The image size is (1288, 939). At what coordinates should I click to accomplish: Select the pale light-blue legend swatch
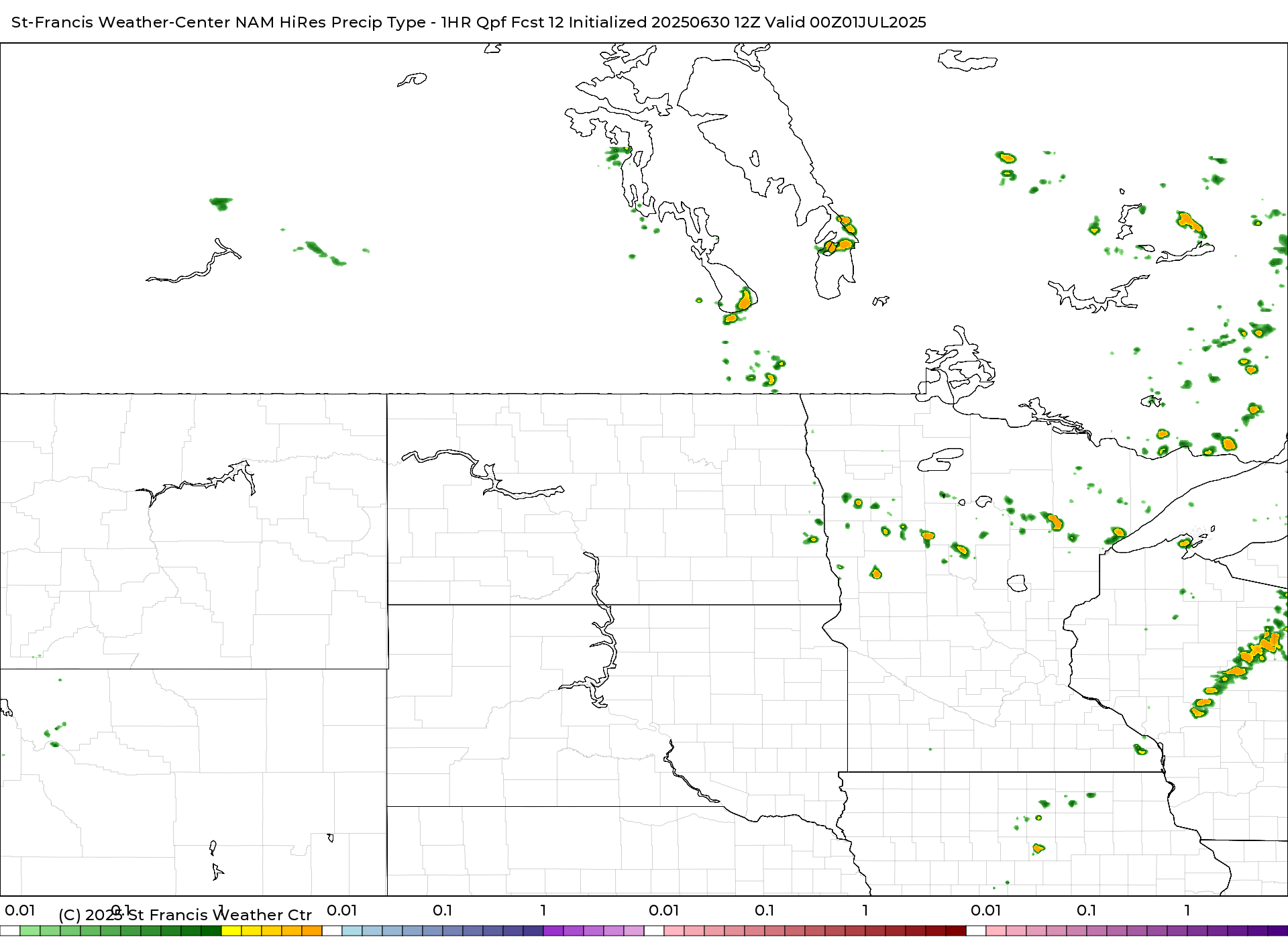coord(352,931)
